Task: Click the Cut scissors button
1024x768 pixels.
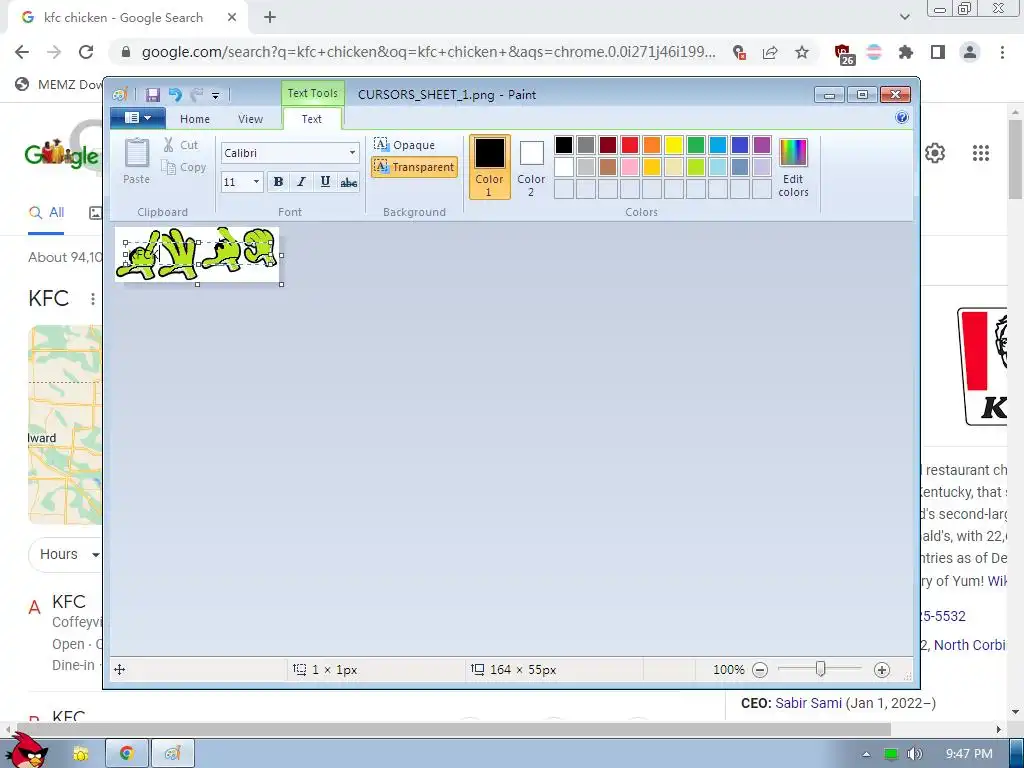Action: point(180,145)
